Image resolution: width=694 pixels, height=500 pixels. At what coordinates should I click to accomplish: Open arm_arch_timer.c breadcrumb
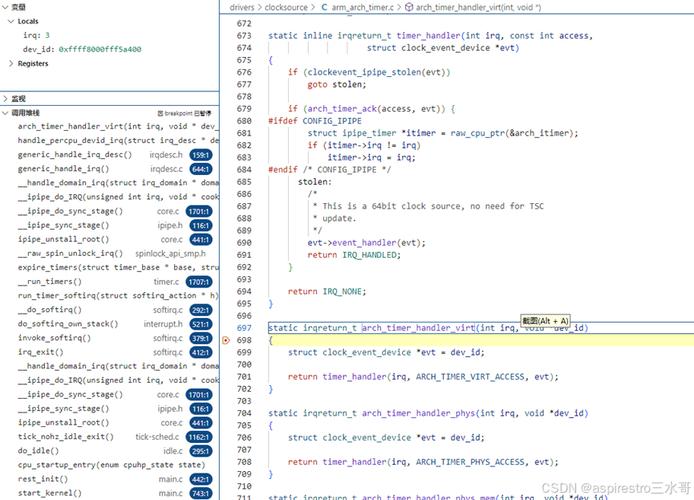tap(362, 8)
